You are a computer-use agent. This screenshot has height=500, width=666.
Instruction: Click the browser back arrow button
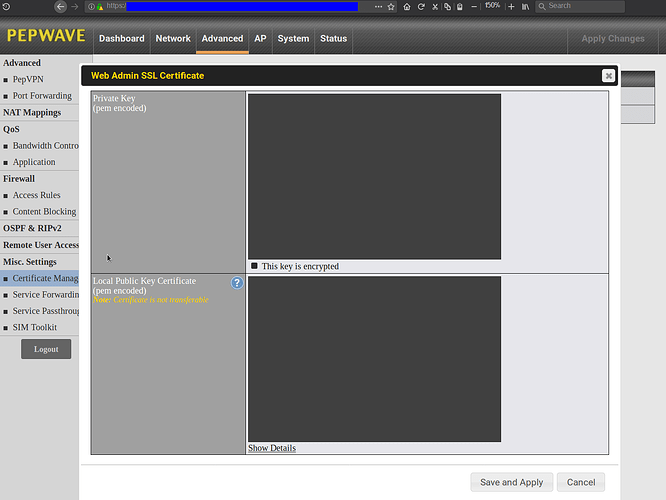click(x=60, y=6)
